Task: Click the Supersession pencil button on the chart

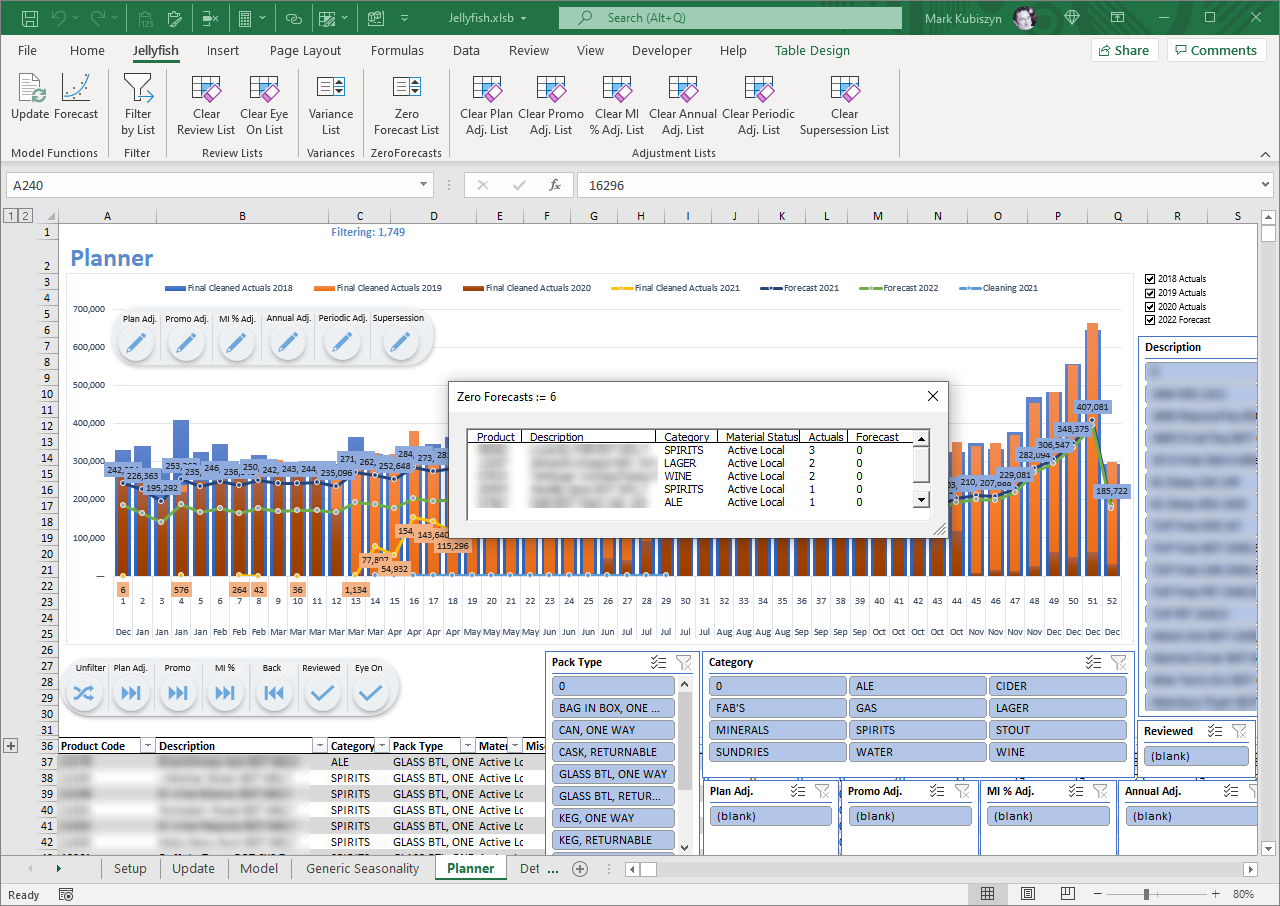Action: [x=400, y=344]
